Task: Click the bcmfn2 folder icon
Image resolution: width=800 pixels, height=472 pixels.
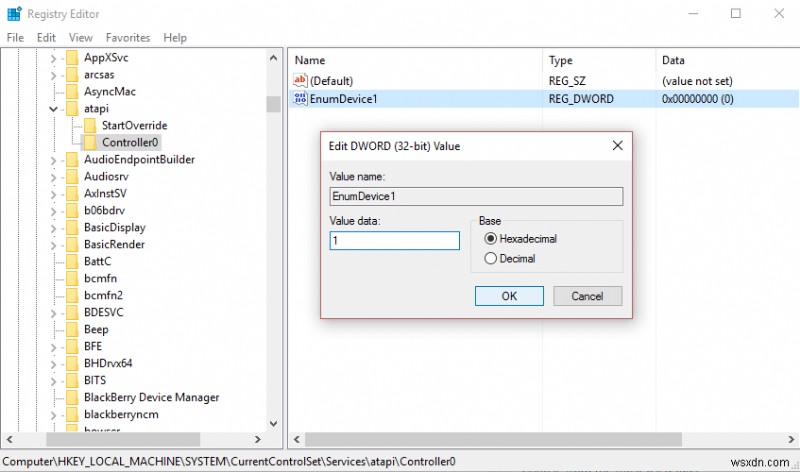Action: [x=72, y=295]
